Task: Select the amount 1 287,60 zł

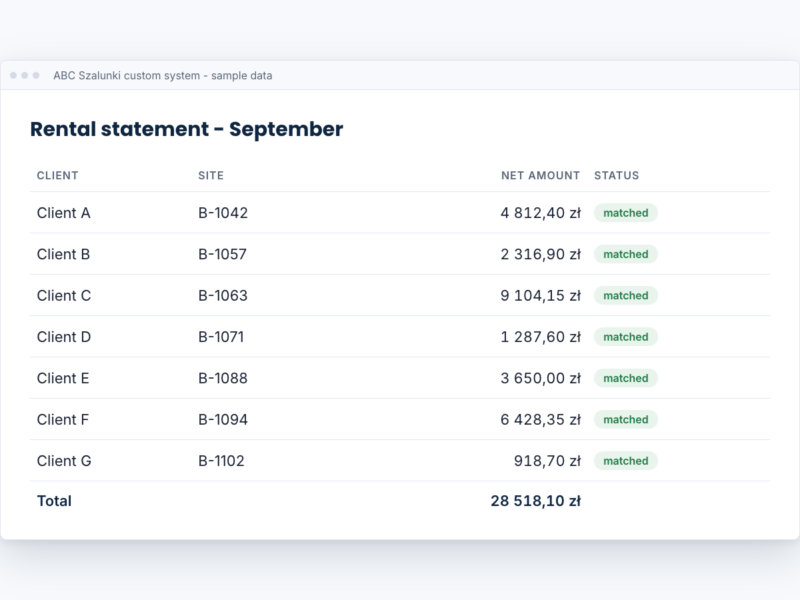Action: 540,337
